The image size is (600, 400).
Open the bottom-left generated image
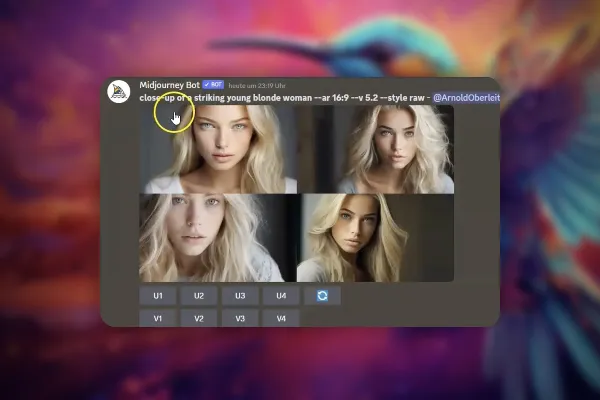click(x=218, y=238)
